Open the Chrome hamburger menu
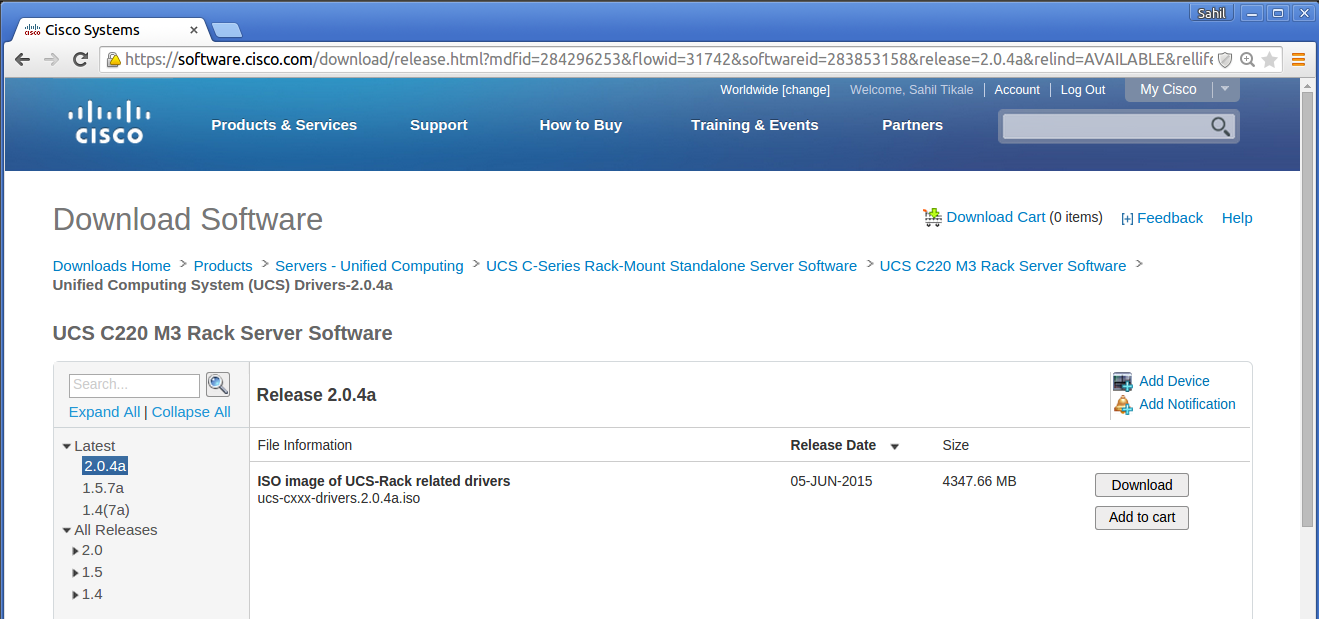The height and width of the screenshot is (619, 1319). click(1298, 60)
